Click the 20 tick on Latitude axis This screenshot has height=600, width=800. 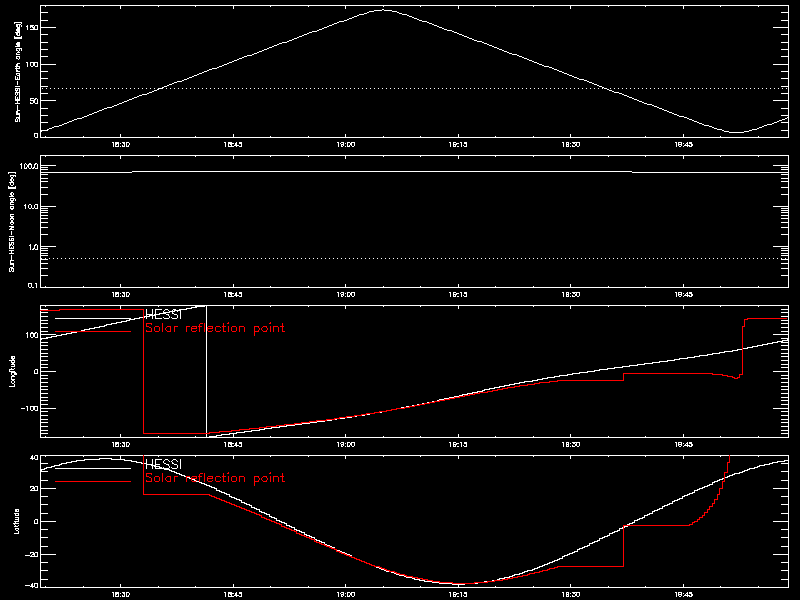click(x=34, y=489)
